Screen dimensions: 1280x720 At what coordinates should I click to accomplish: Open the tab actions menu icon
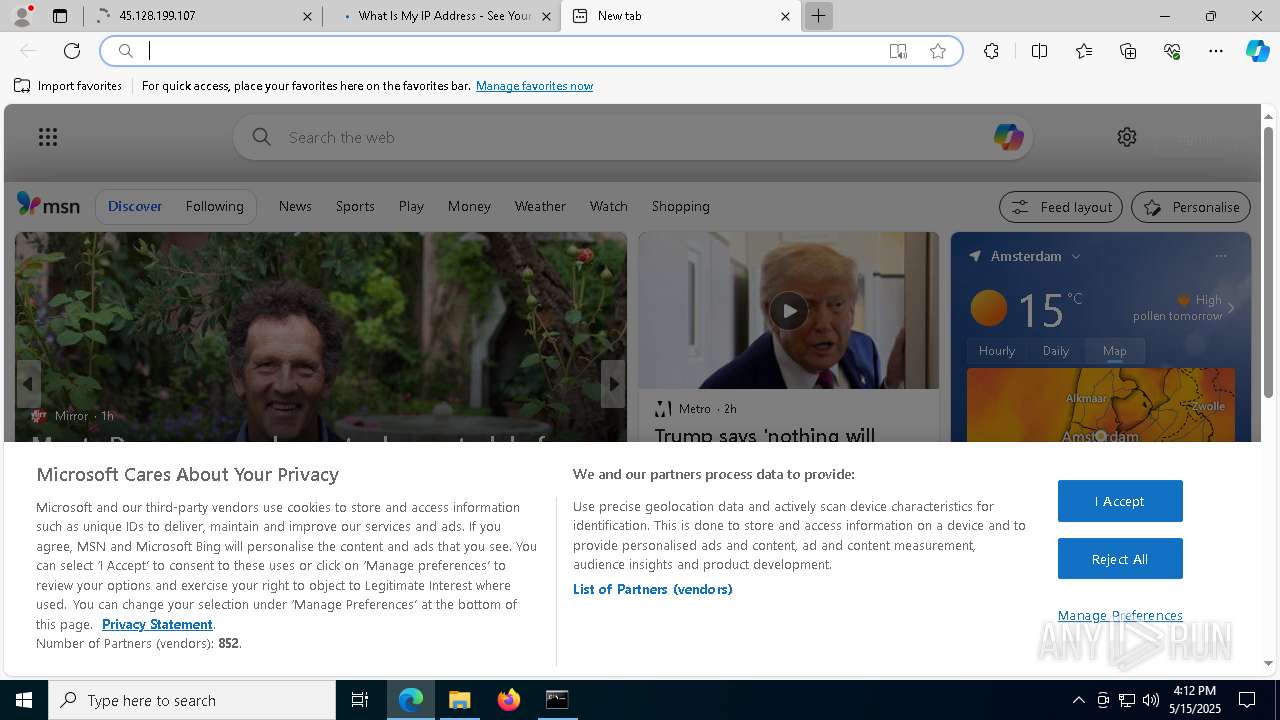click(60, 16)
